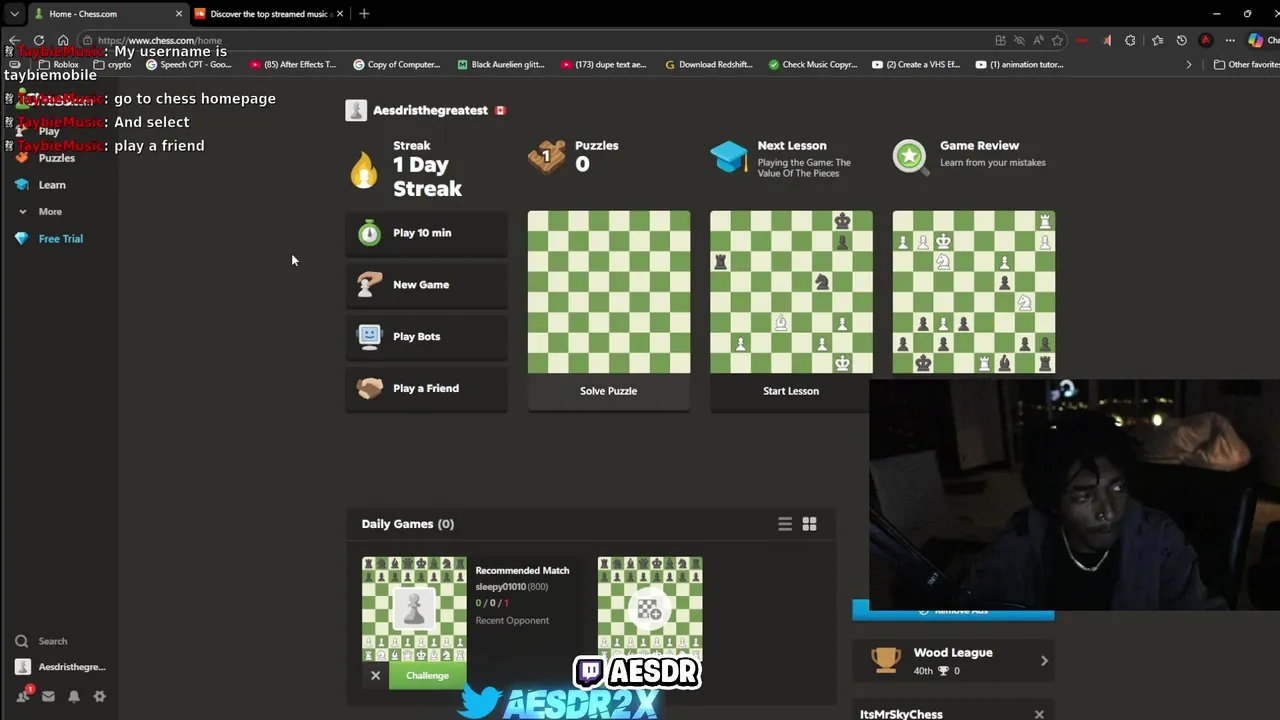Click the Play 10 min stopwatch icon

(370, 233)
